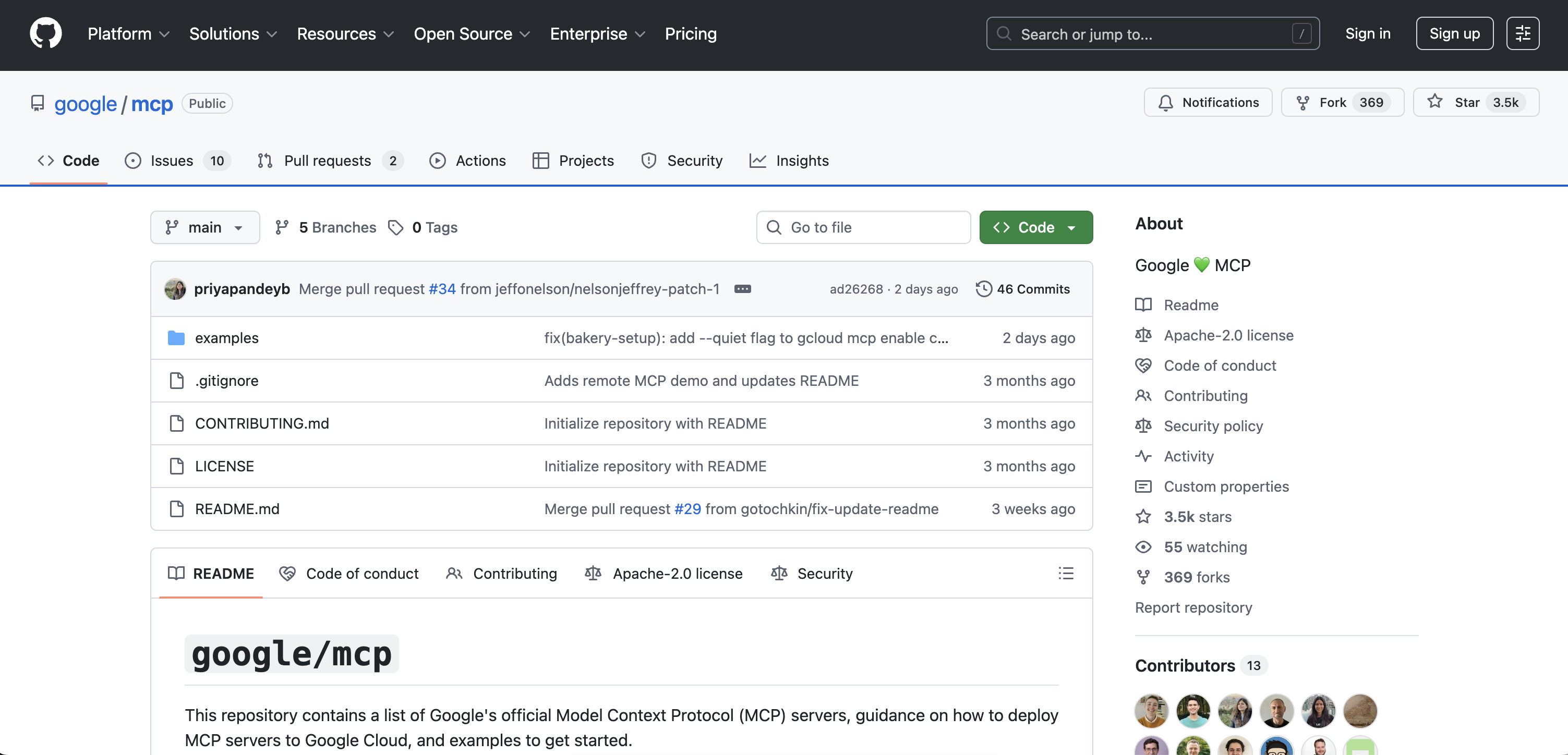Click the Search or jump to field

coord(1152,33)
